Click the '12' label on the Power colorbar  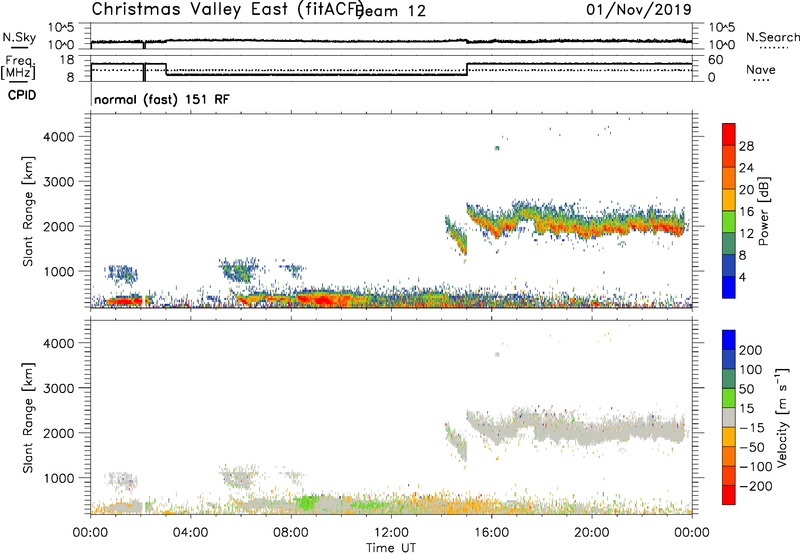[746, 233]
